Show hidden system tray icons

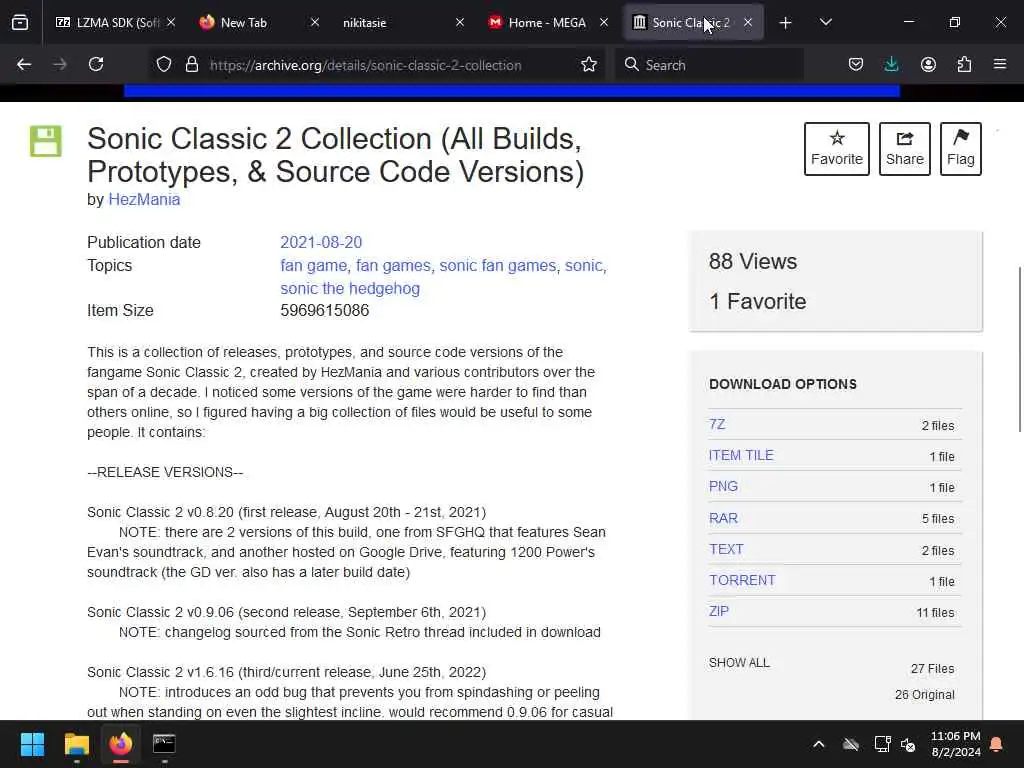click(819, 744)
